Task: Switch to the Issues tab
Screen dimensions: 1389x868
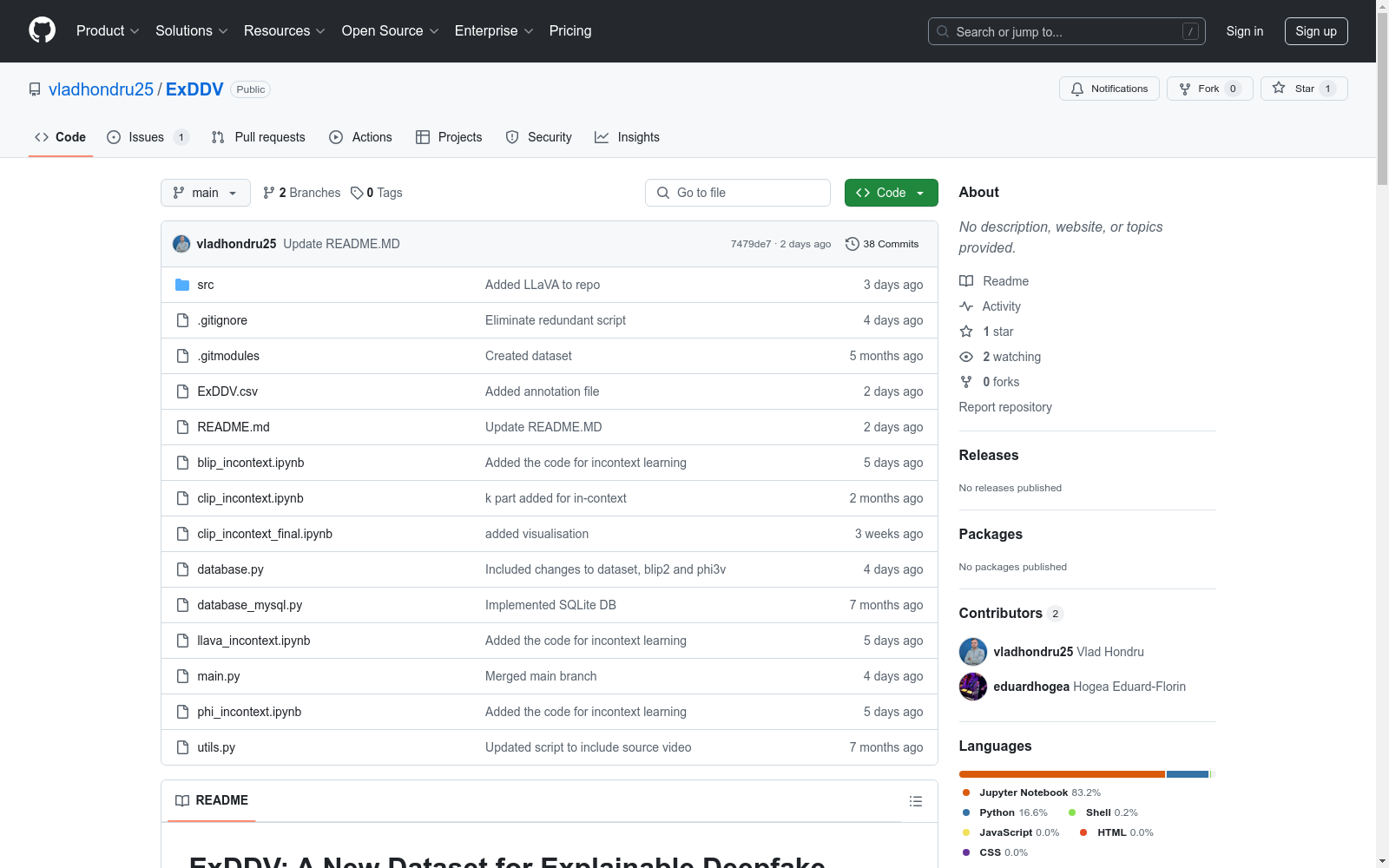Action: click(x=148, y=137)
